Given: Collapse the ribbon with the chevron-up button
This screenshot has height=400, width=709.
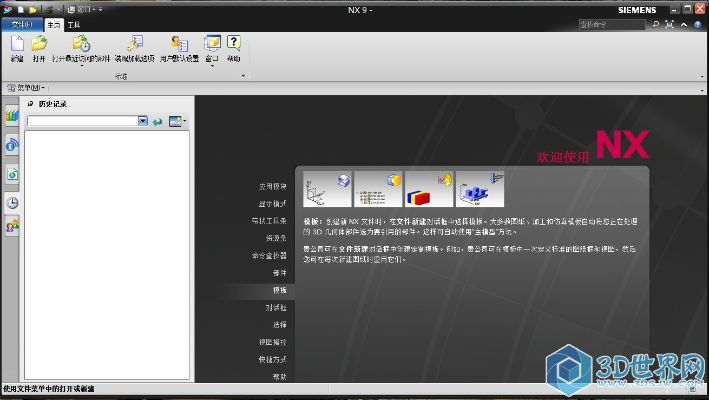Looking at the screenshot, I should point(684,24).
